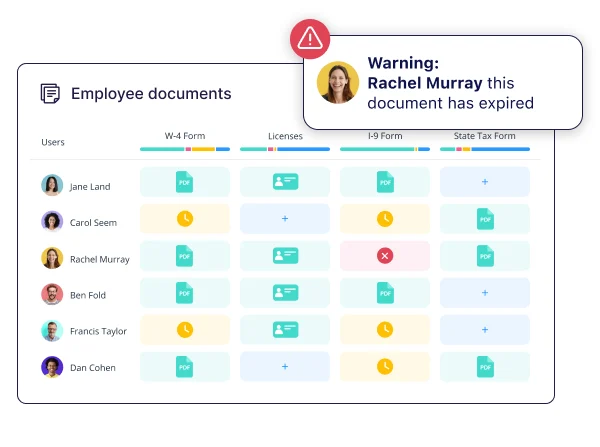600x447 pixels.
Task: Open Rachel Murray's W-4 Form PDF
Action: [x=184, y=256]
